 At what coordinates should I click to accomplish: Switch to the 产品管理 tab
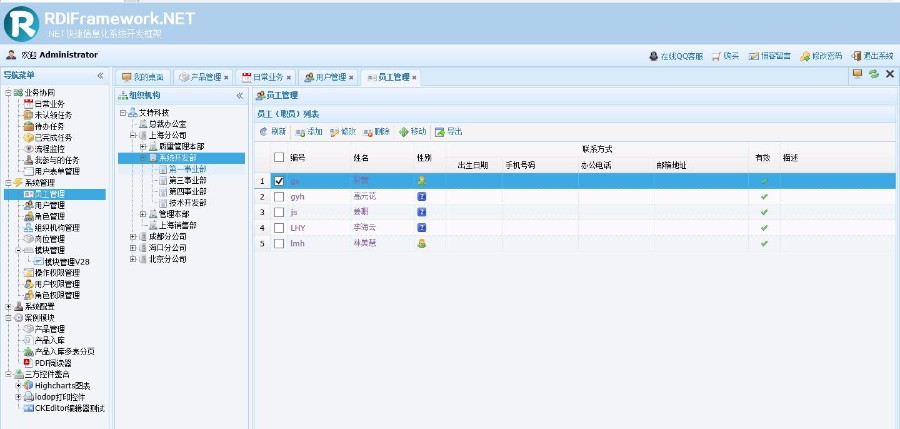click(201, 77)
